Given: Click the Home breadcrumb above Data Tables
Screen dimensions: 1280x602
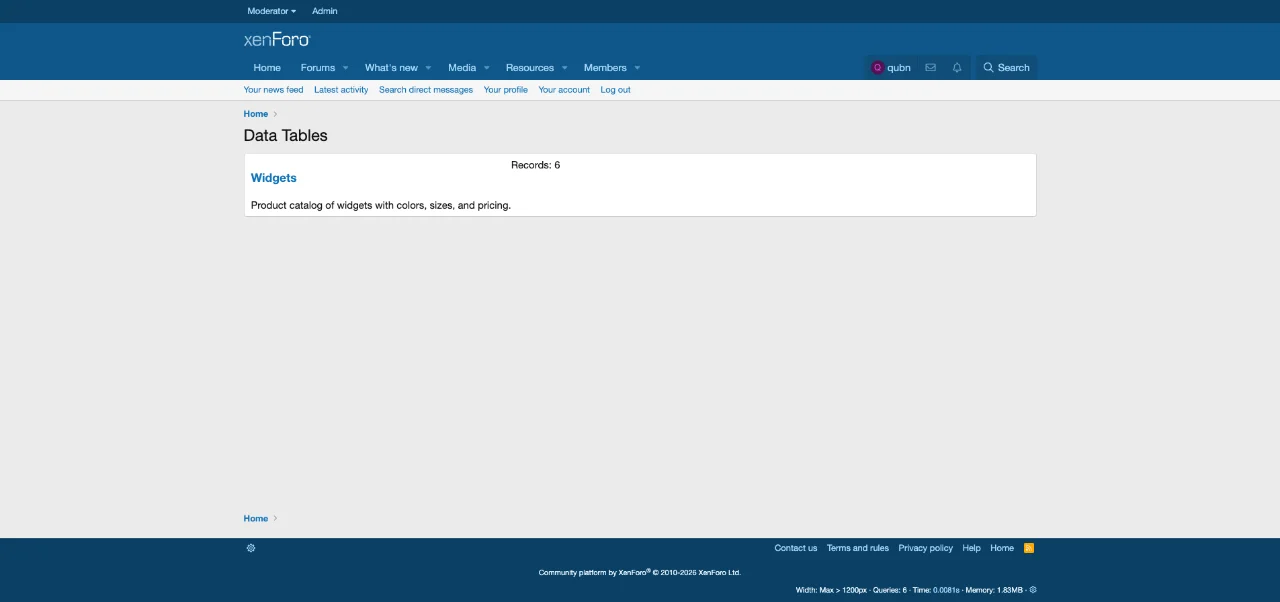Looking at the screenshot, I should pyautogui.click(x=256, y=114).
